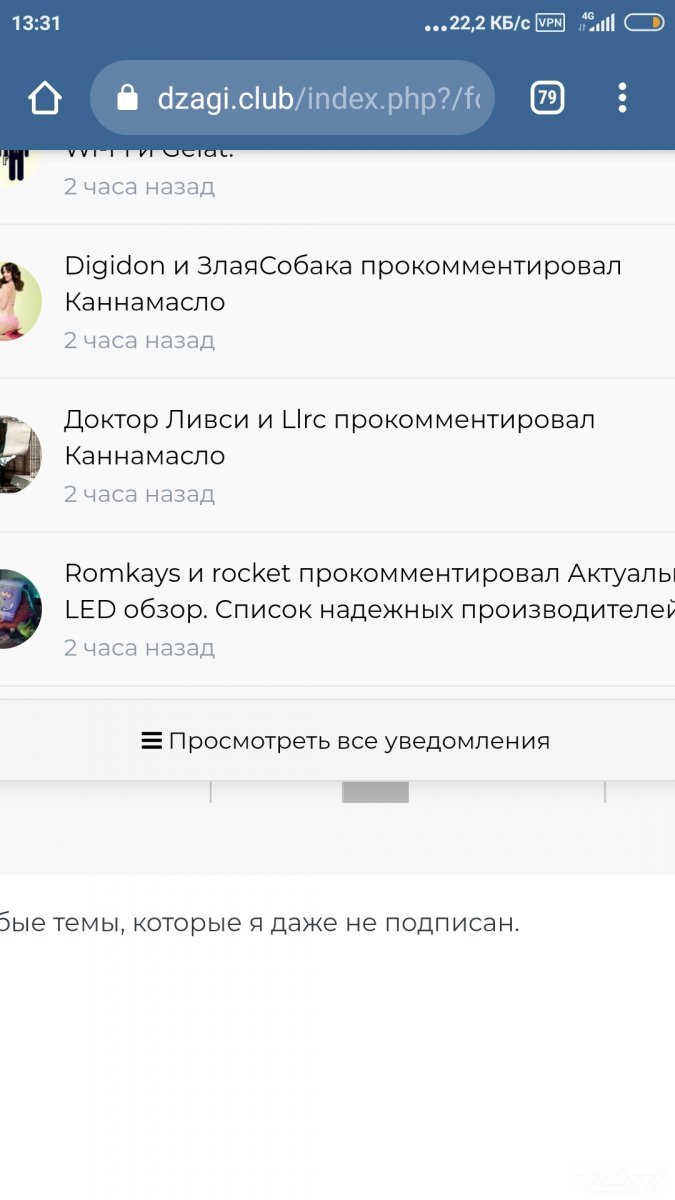Tap the post text about не подписан
Image resolution: width=675 pixels, height=1200 pixels.
(x=260, y=923)
